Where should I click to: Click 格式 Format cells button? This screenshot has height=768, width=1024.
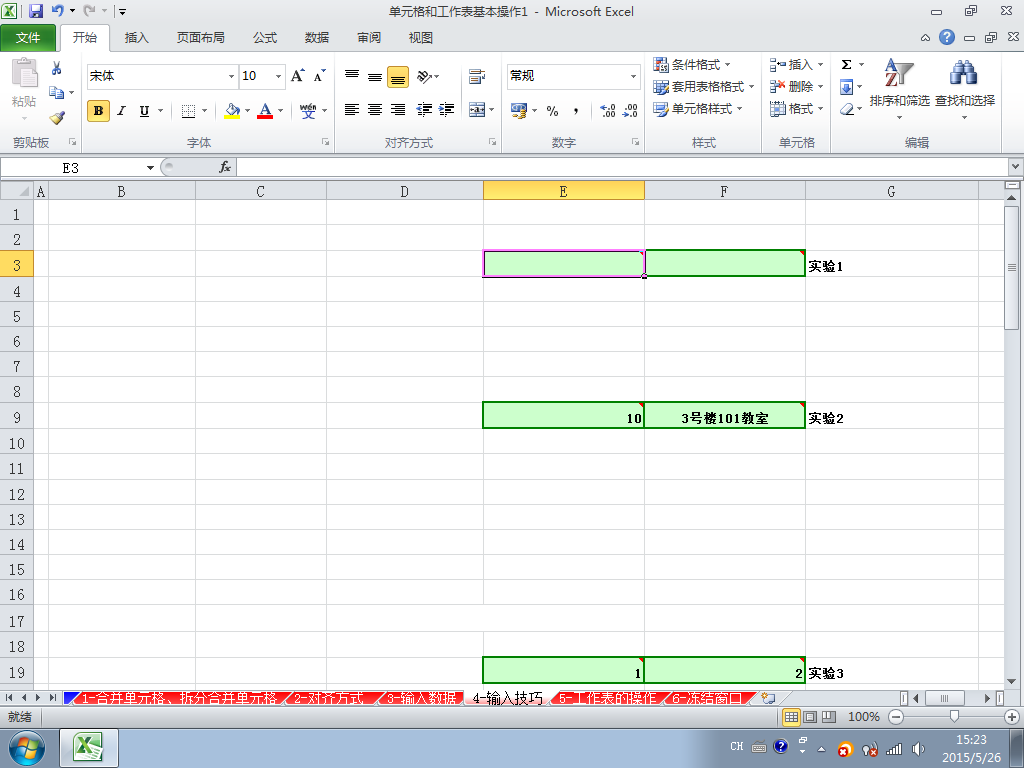(796, 109)
